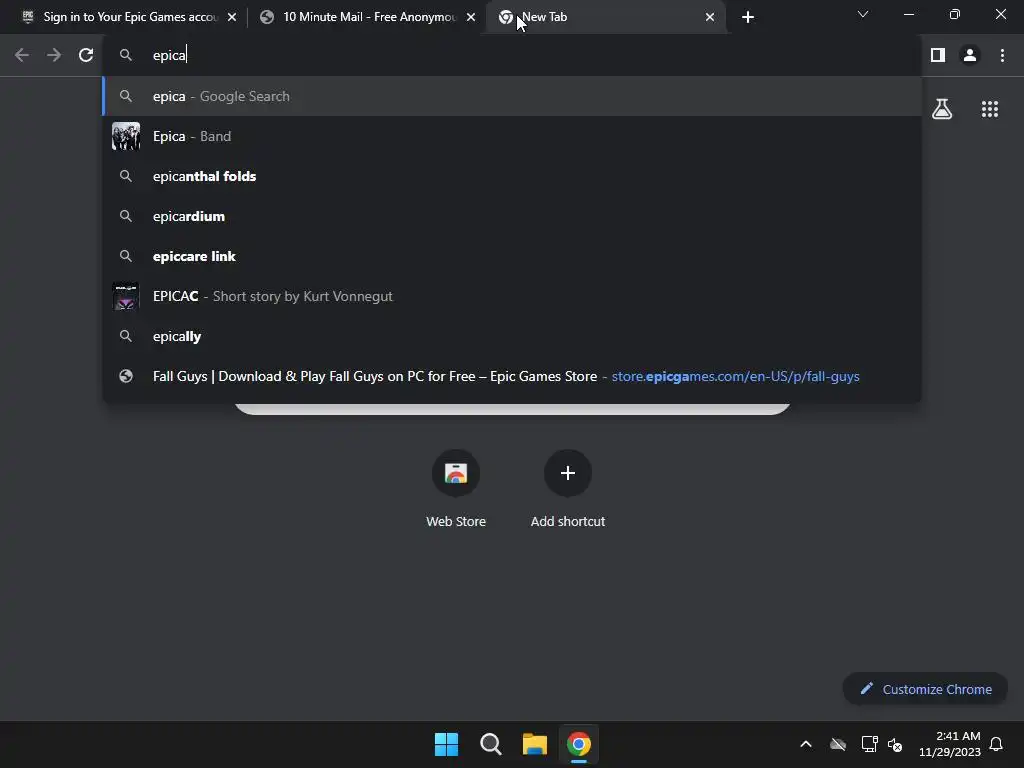Open the Web Store shortcut
This screenshot has width=1024, height=768.
(x=456, y=488)
